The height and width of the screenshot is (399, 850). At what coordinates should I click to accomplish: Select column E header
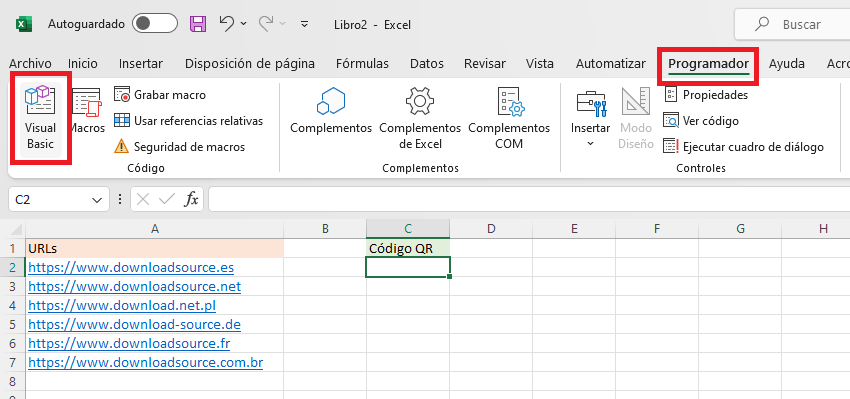[x=574, y=229]
